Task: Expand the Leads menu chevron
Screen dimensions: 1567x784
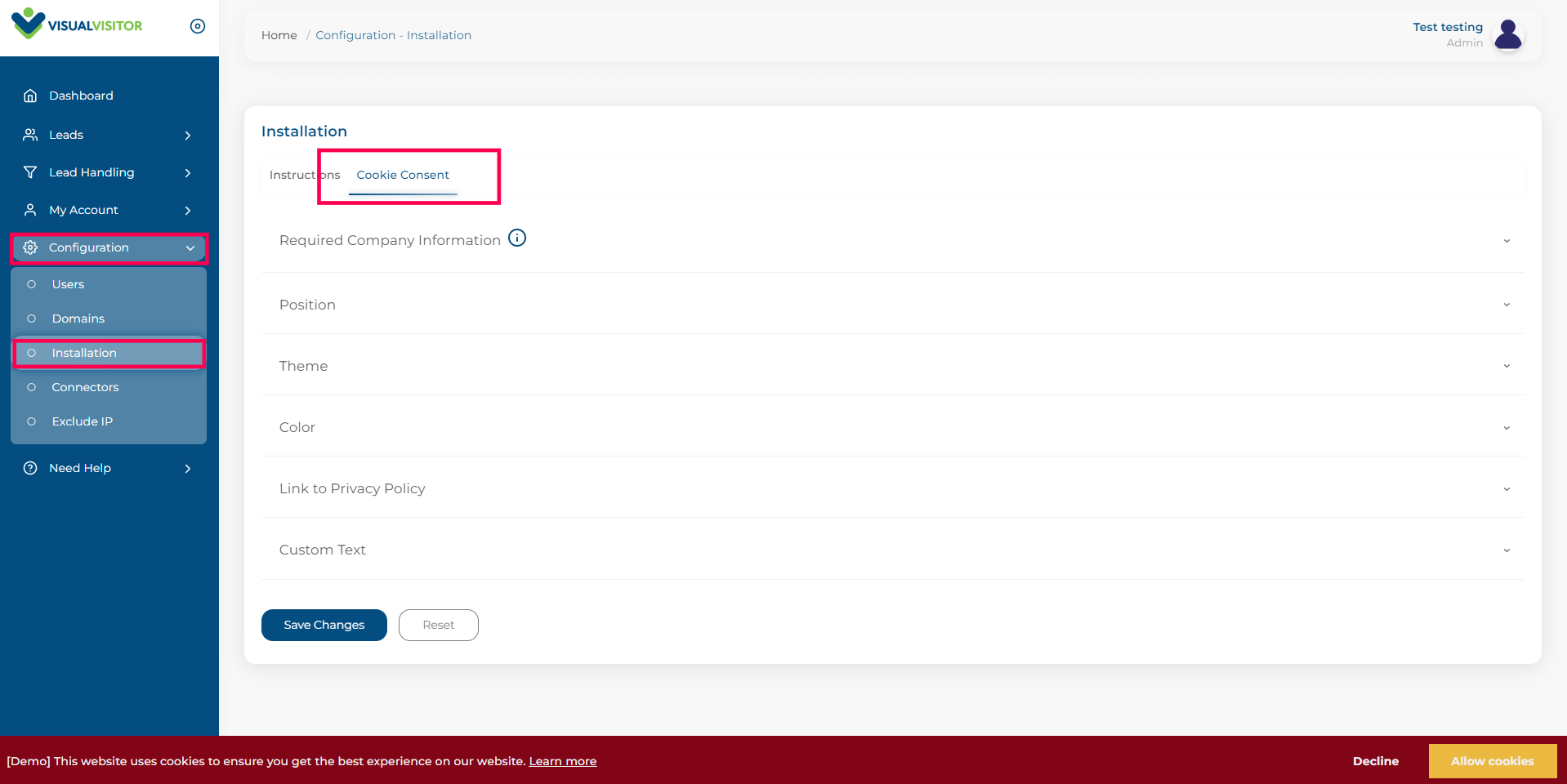Action: coord(188,136)
